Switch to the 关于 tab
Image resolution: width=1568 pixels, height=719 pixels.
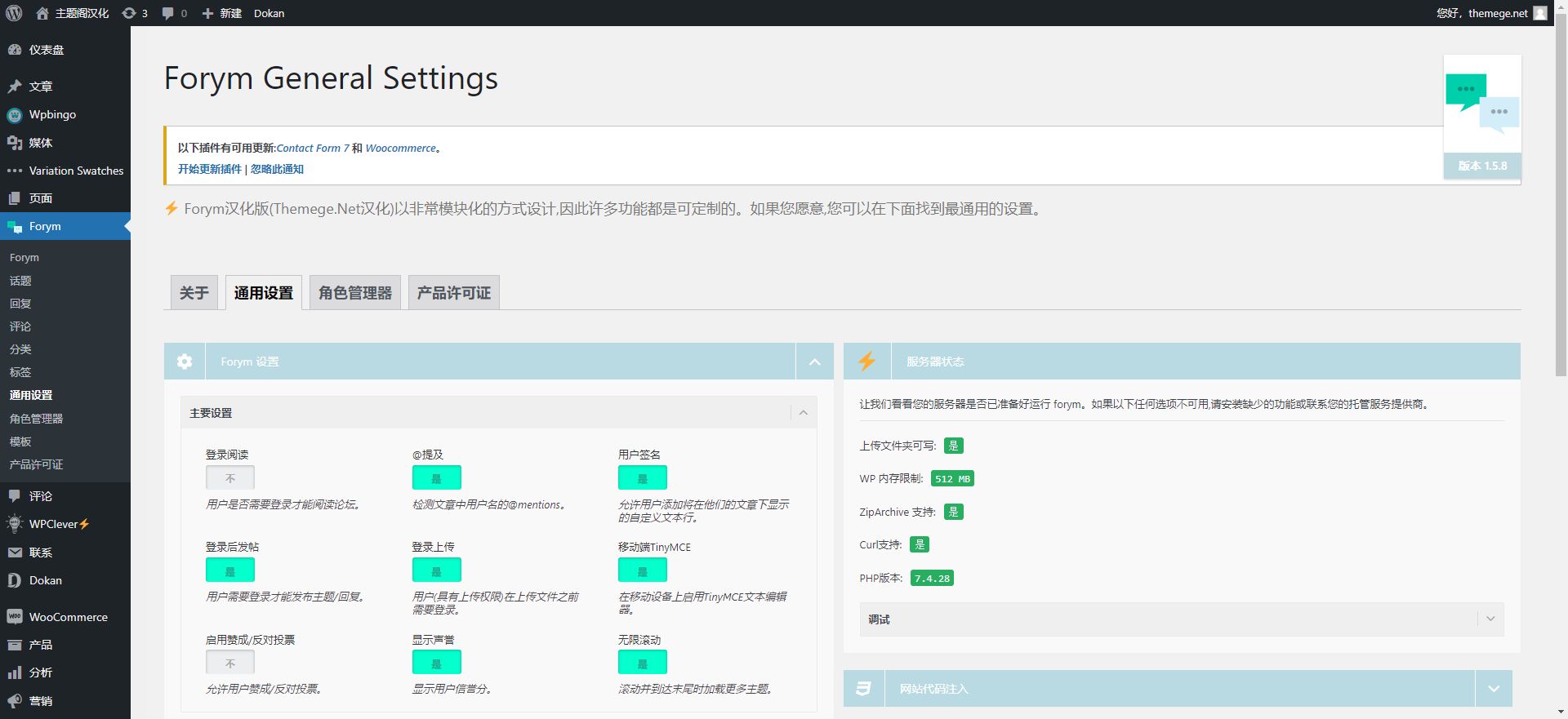194,293
